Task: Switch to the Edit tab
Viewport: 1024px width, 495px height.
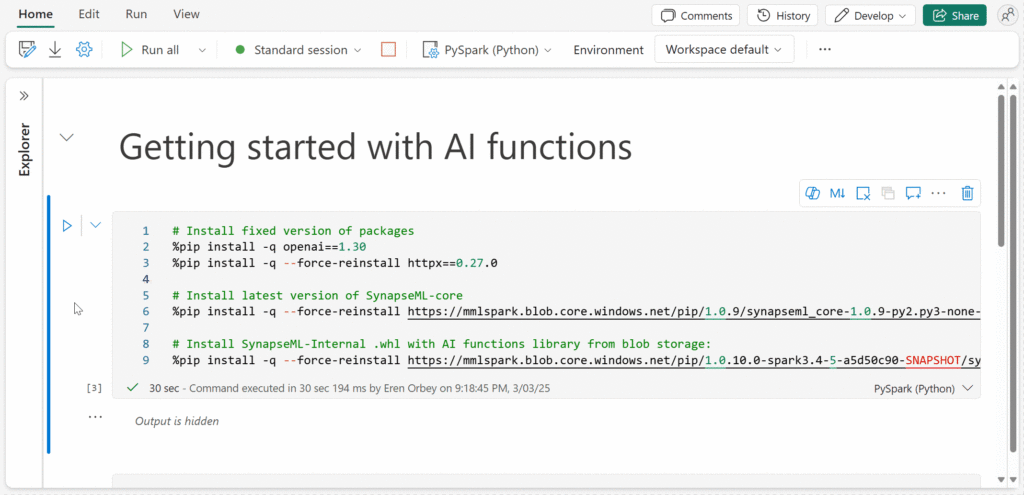Action: pyautogui.click(x=89, y=14)
